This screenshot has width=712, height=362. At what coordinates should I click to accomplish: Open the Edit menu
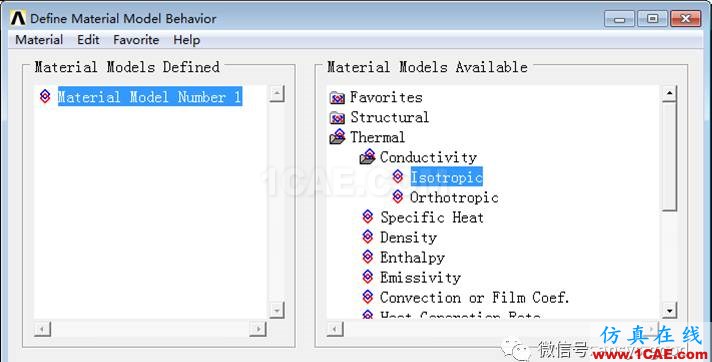[88, 40]
